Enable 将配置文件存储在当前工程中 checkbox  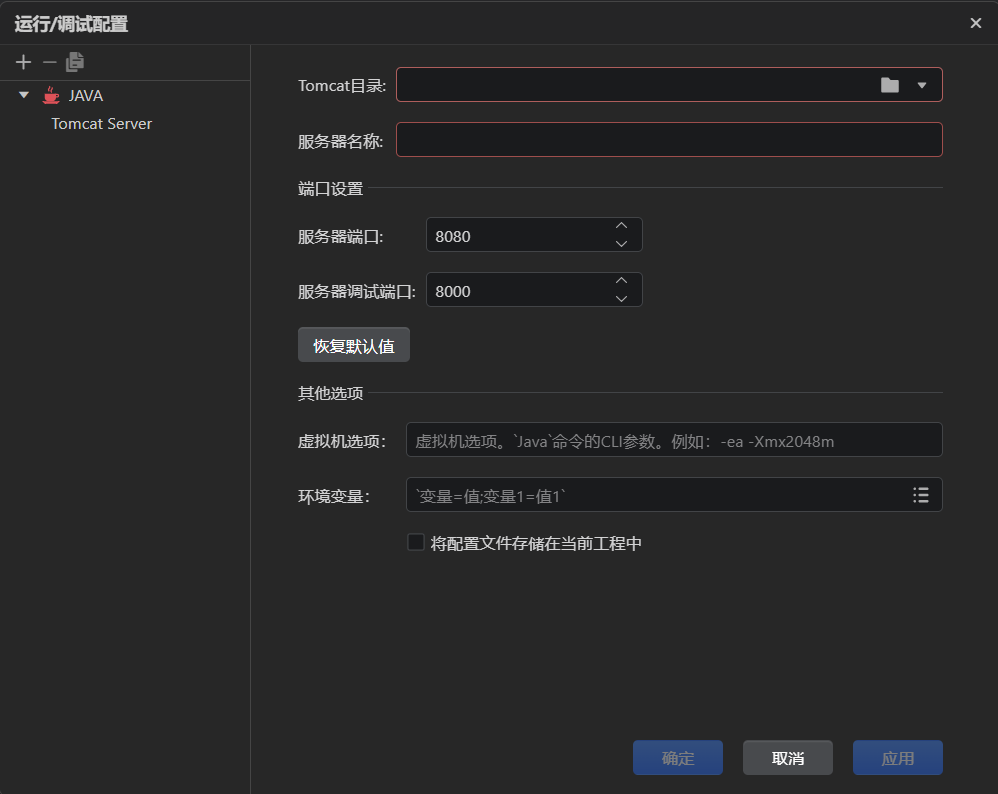tap(416, 542)
